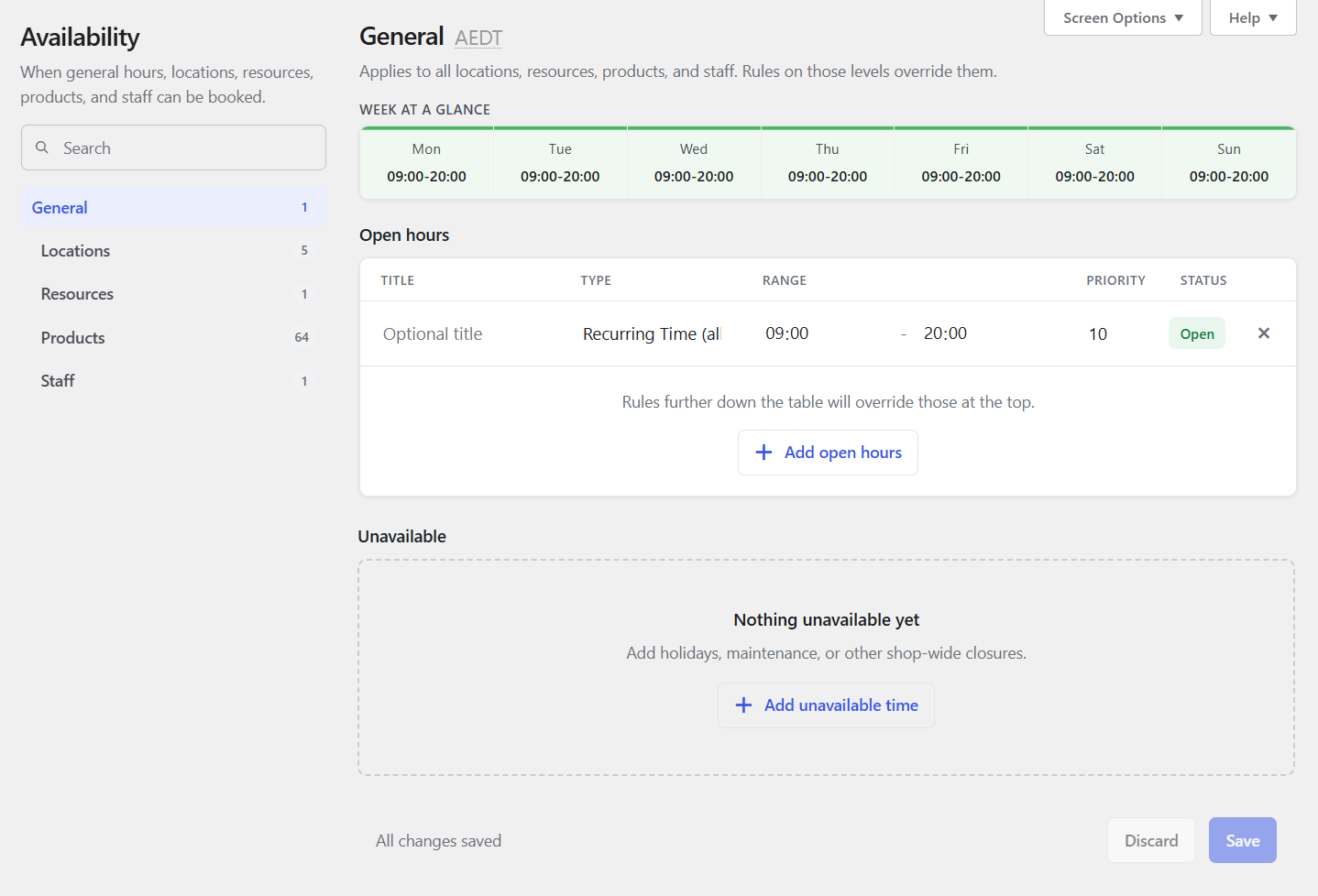The image size is (1318, 896).
Task: Click the PRIORITY column header
Action: click(x=1115, y=280)
